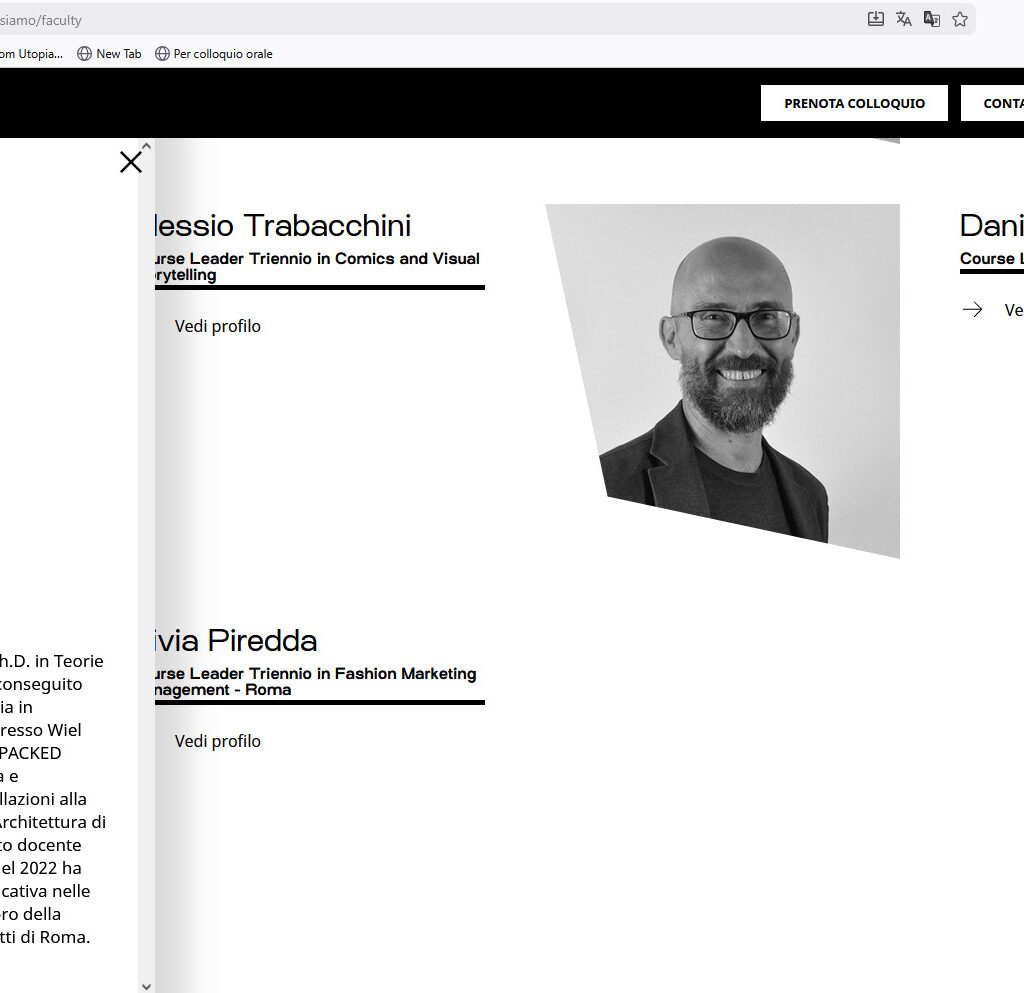Click the partially visible CONTA button
This screenshot has width=1024, height=993.
[993, 103]
